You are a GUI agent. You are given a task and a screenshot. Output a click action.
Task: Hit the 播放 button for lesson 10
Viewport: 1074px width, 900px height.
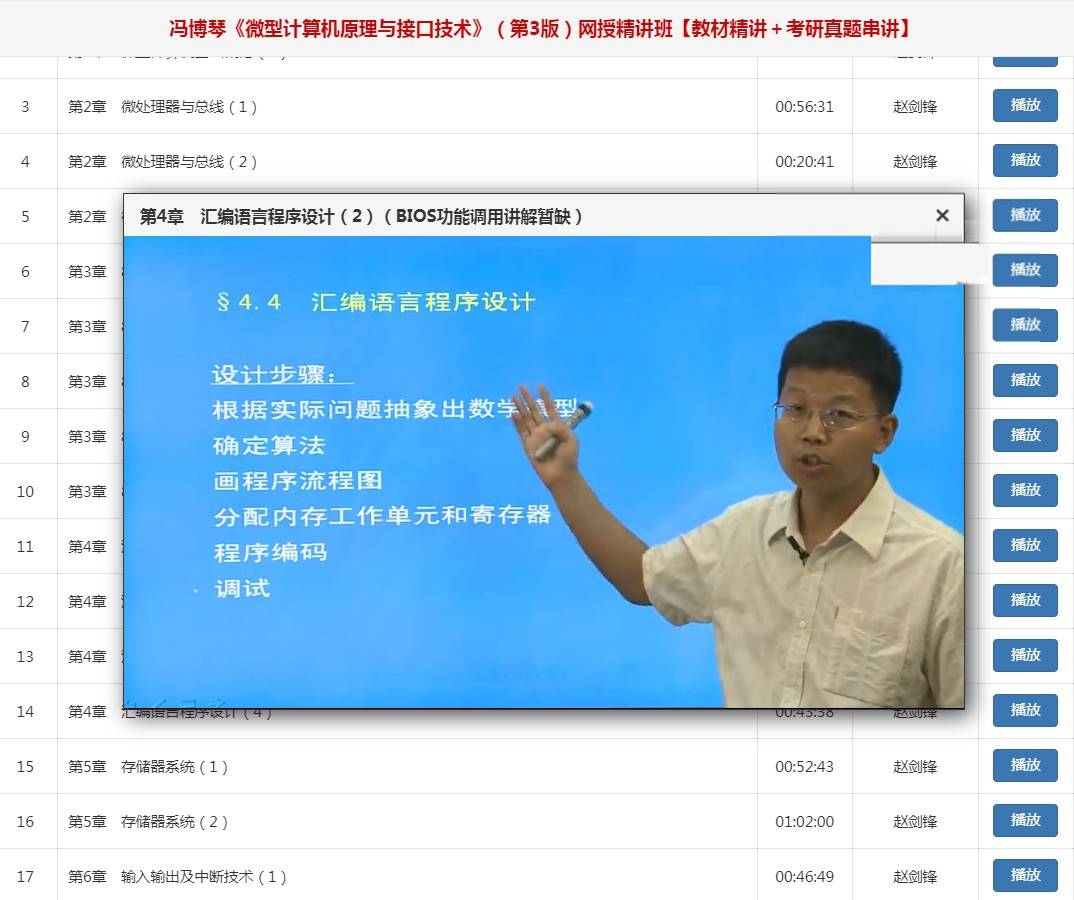tap(1025, 490)
